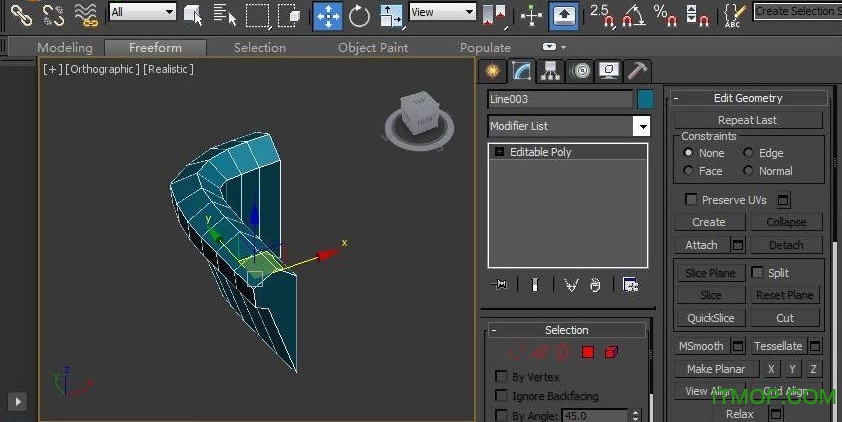
Task: Toggle Window/Crossing selection mode
Action: (x=291, y=16)
